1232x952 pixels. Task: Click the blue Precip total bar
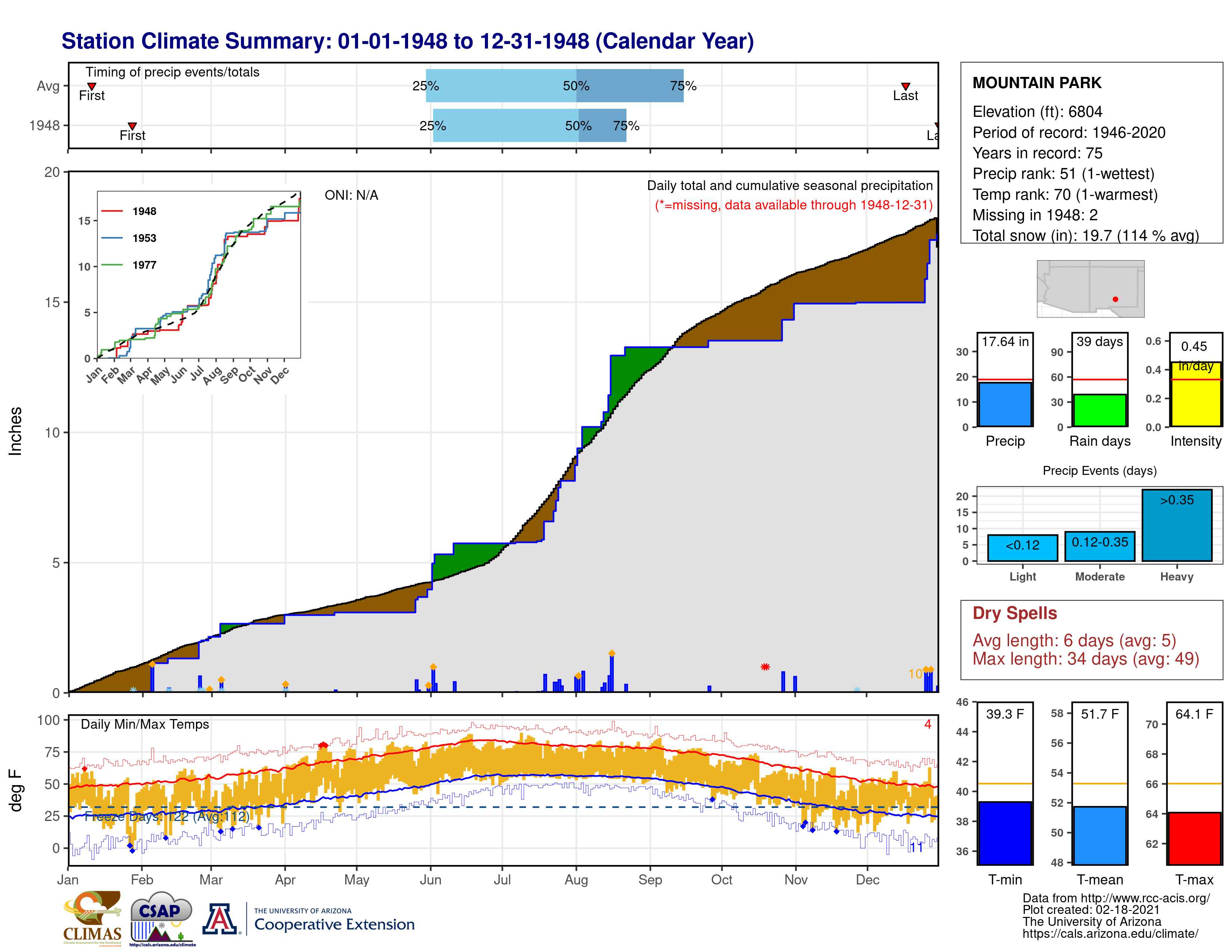pos(1005,404)
